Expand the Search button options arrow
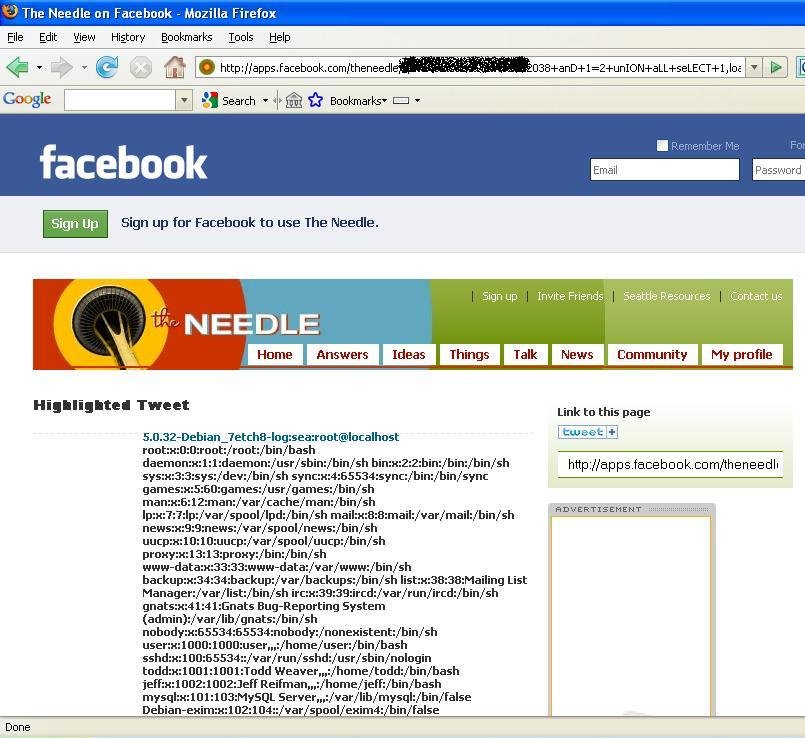 pos(265,101)
